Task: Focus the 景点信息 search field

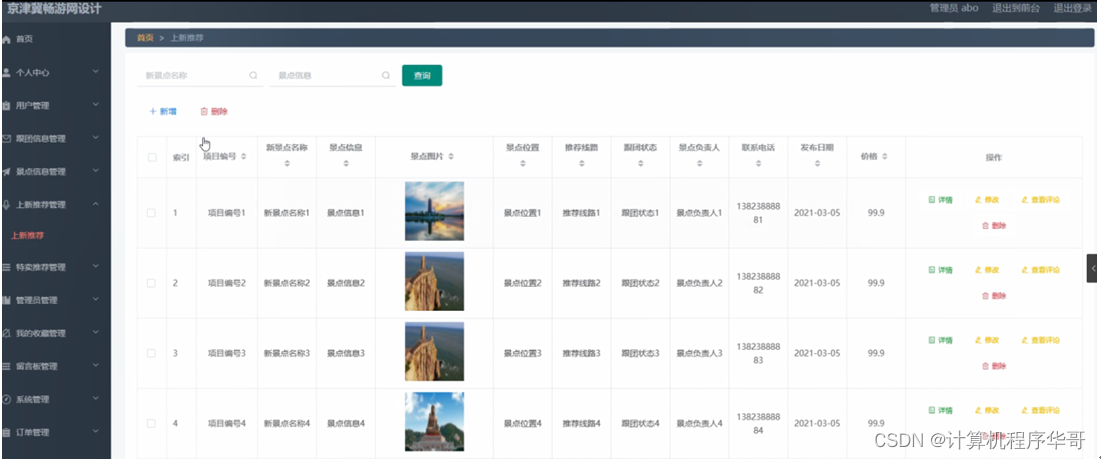Action: tap(331, 75)
